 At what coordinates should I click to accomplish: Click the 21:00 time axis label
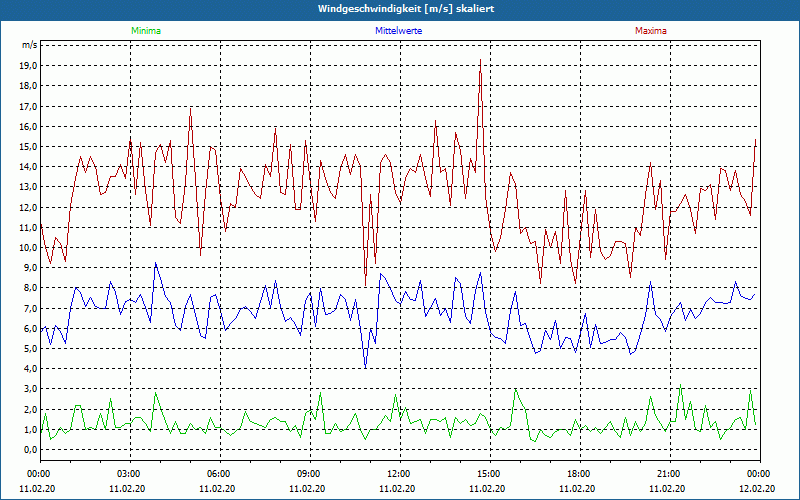[x=670, y=474]
